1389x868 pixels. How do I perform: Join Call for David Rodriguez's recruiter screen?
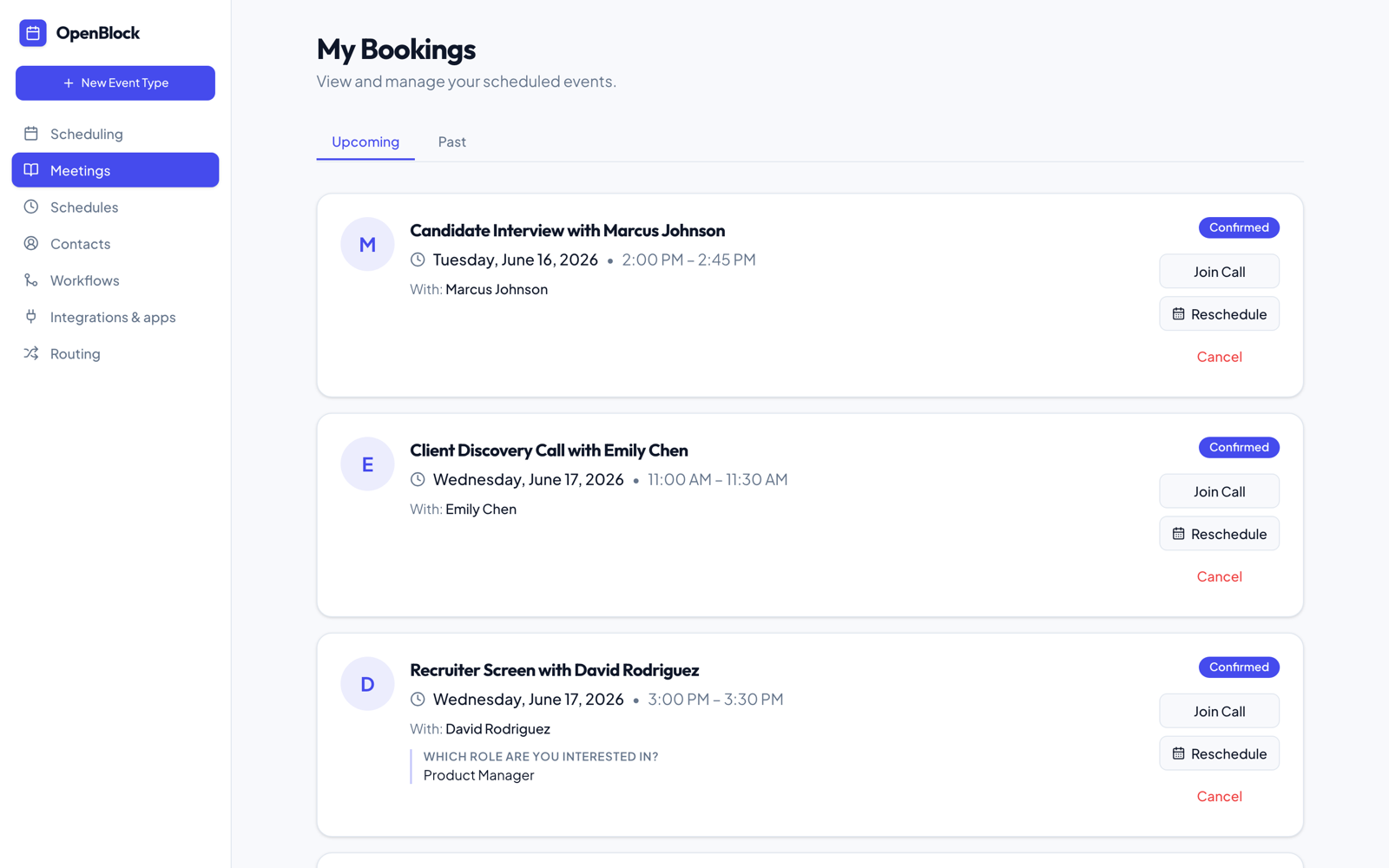pyautogui.click(x=1219, y=711)
